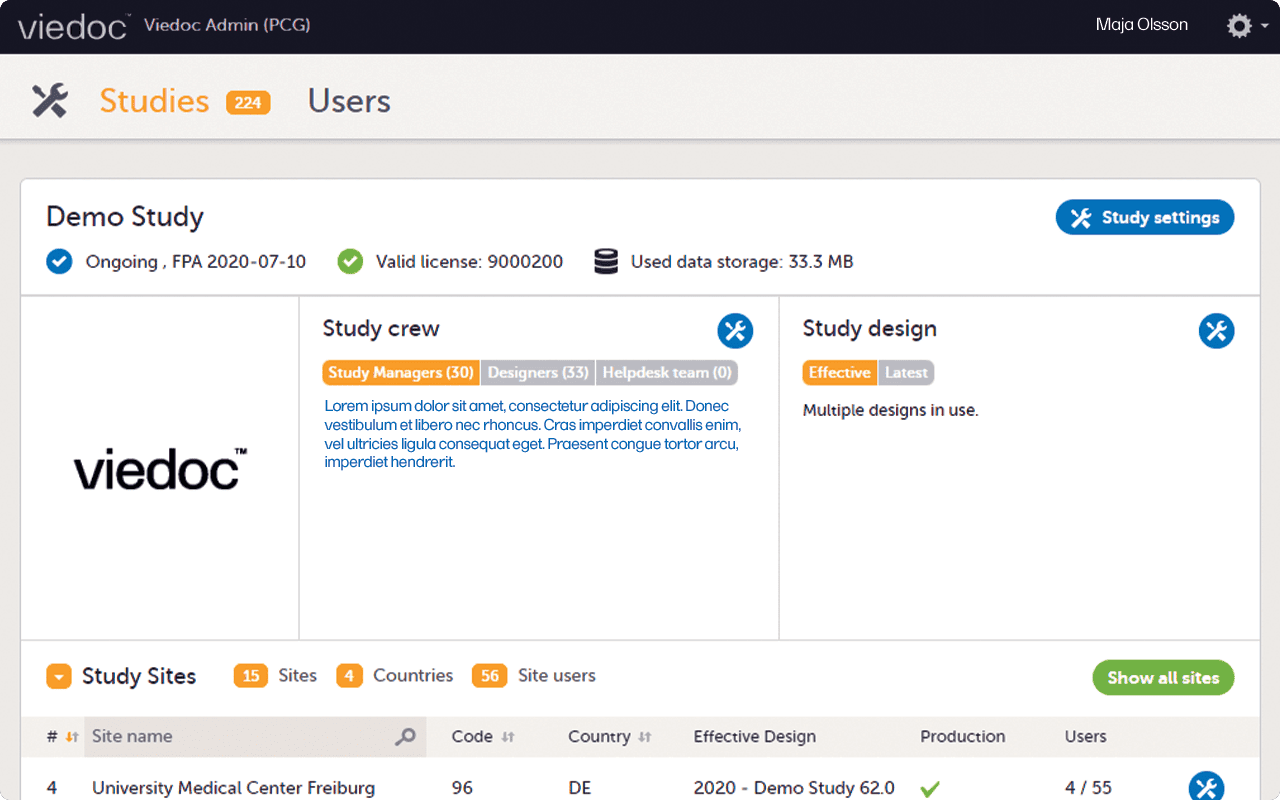Click the 4 / 55 Users count for Freiburg
1280x800 pixels.
[x=1088, y=788]
